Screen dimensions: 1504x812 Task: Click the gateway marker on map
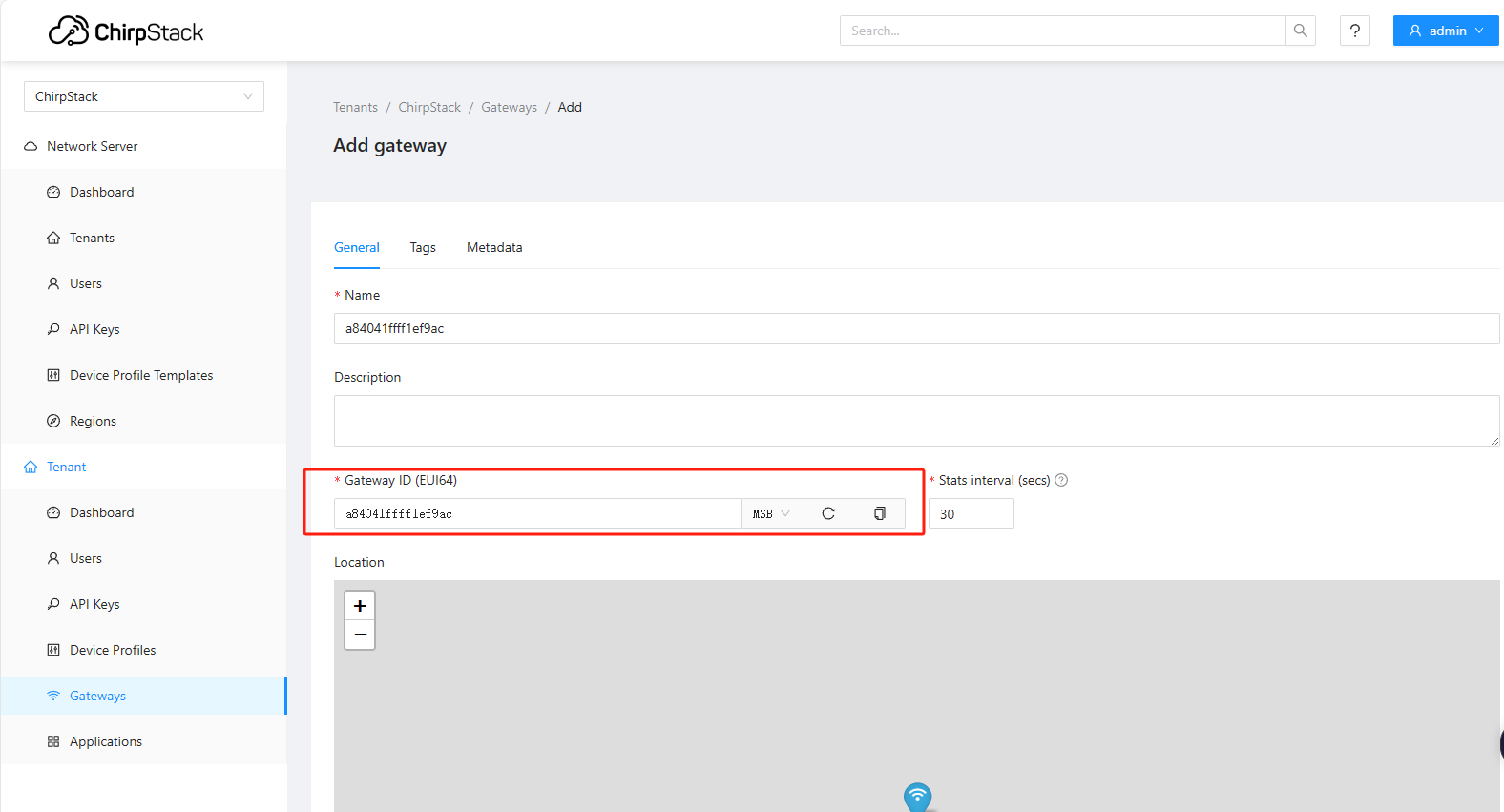coord(917,797)
